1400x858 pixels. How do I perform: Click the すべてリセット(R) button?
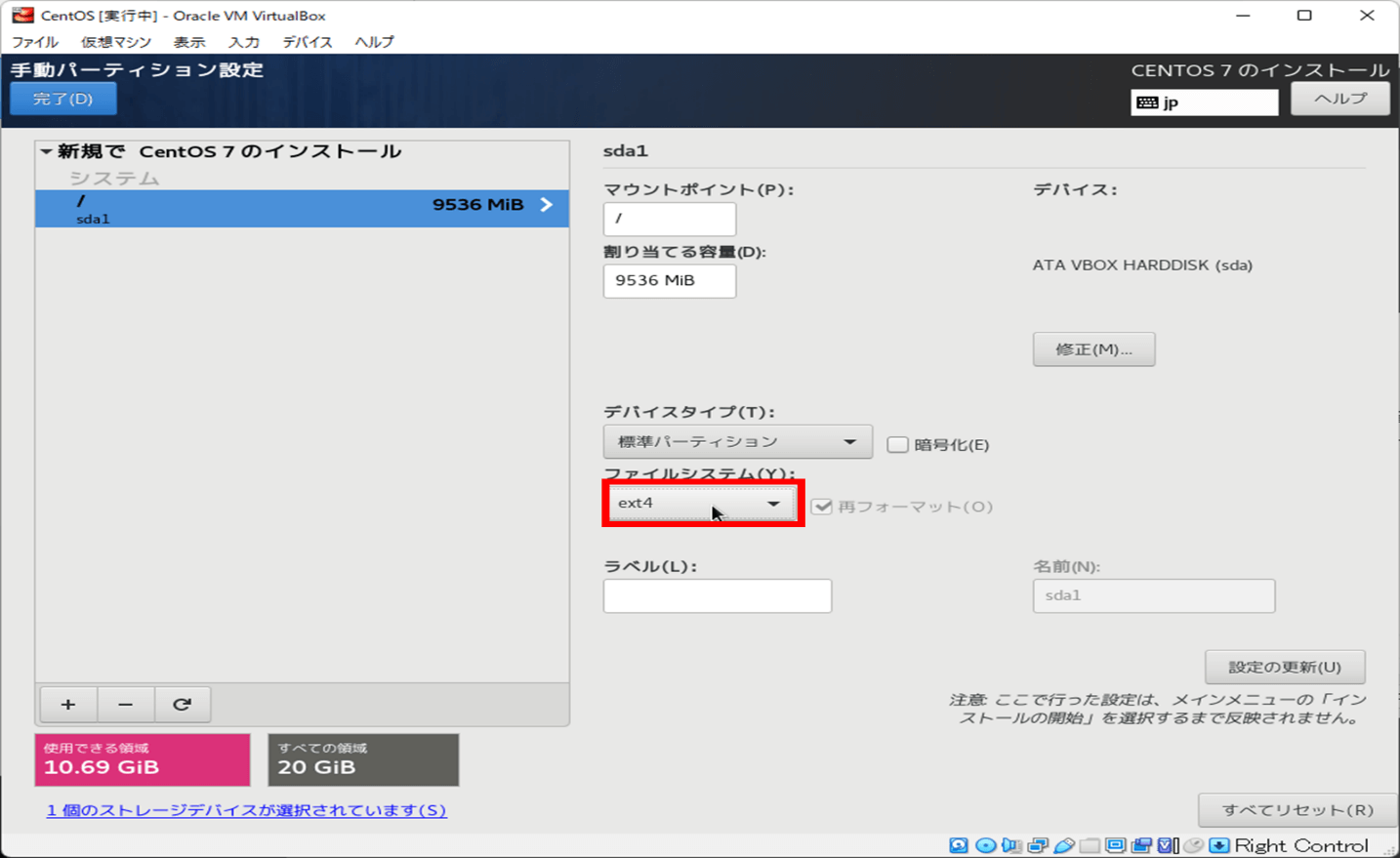point(1297,810)
